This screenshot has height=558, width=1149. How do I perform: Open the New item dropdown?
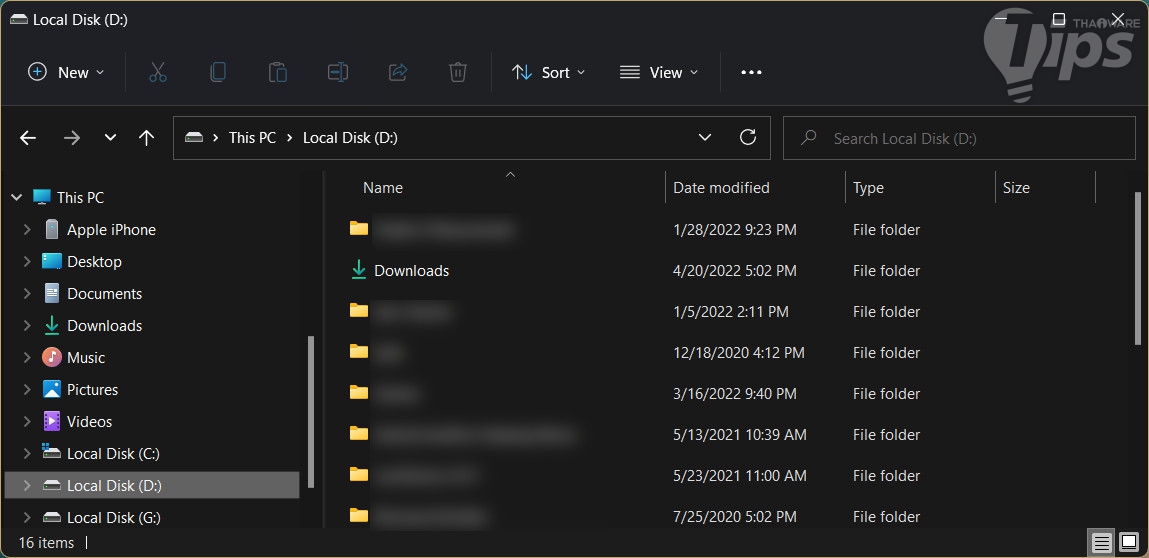coord(66,72)
